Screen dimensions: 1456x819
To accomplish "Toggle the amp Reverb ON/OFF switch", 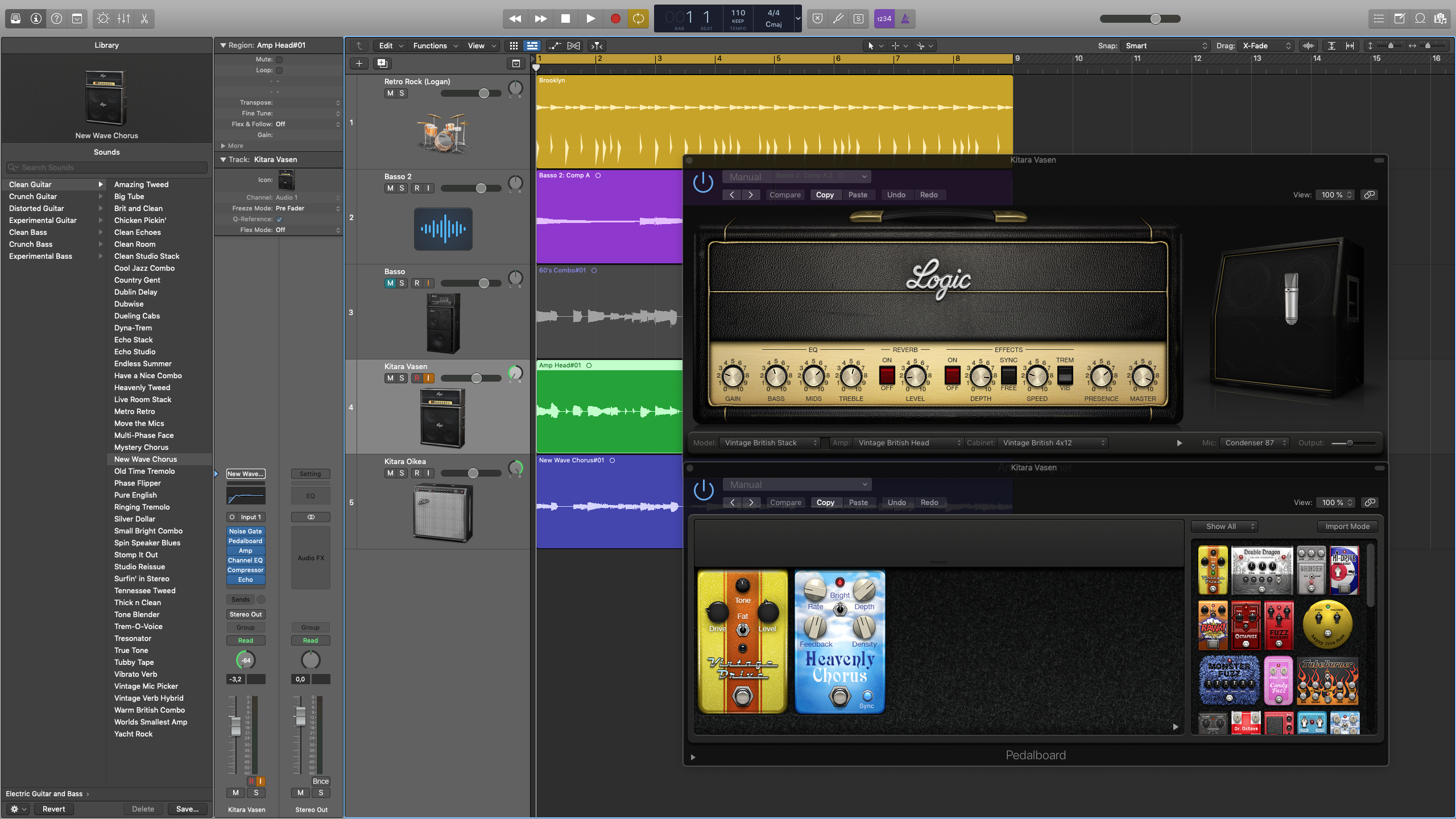I will click(887, 375).
